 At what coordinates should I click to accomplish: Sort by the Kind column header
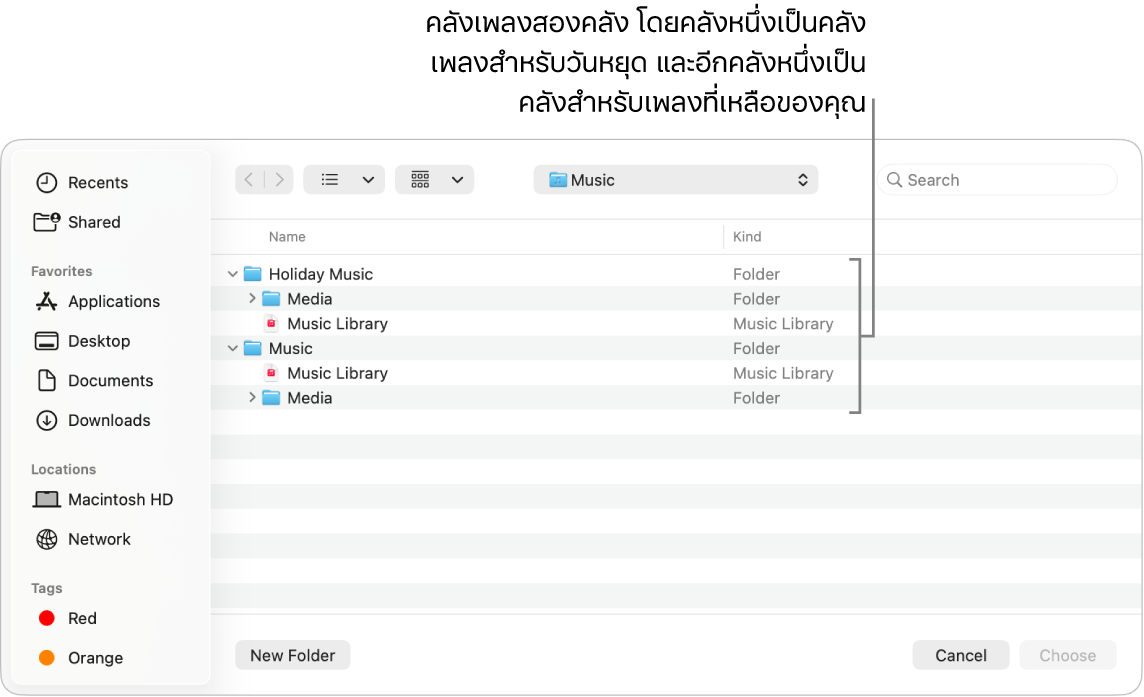pyautogui.click(x=747, y=236)
